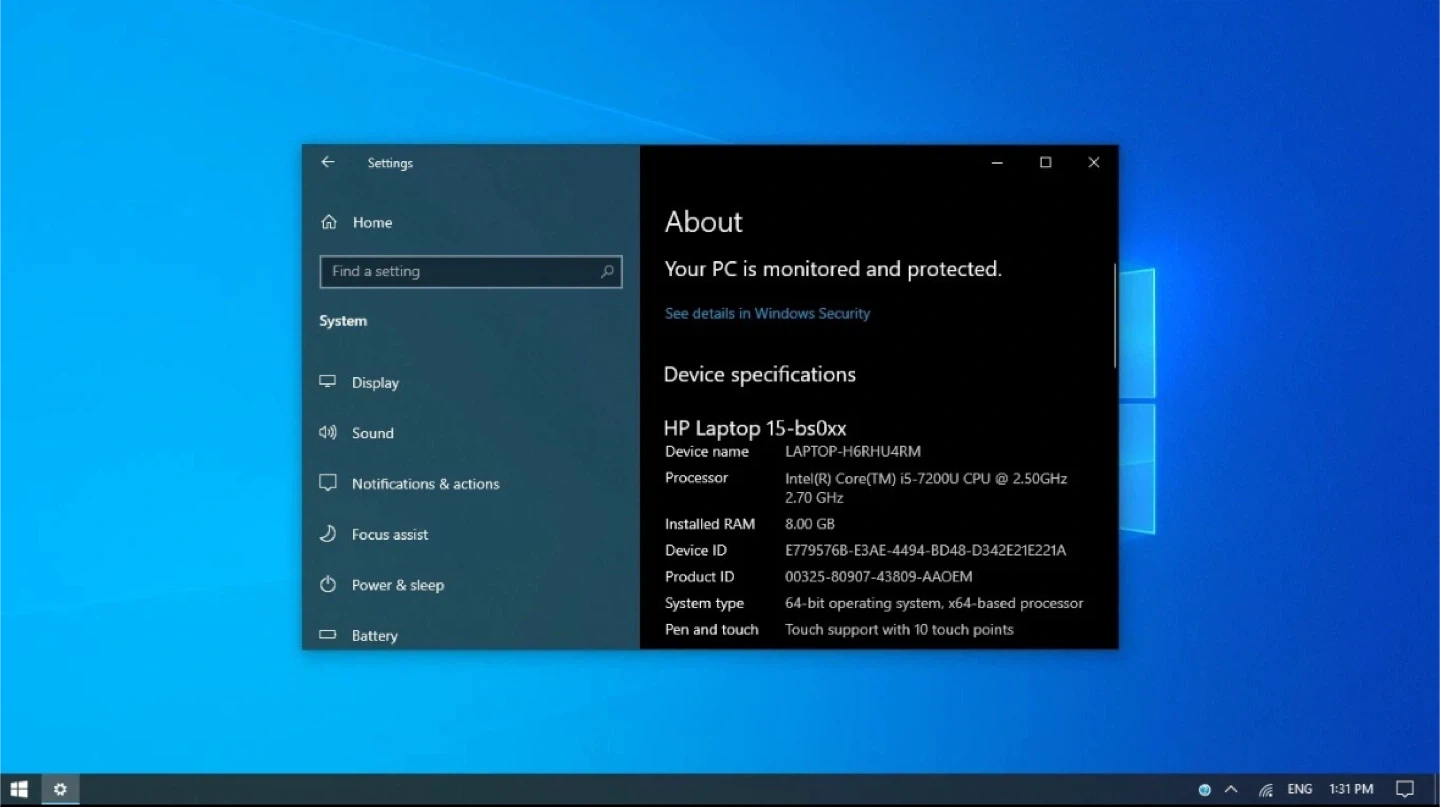Open the network icon in system tray
1440x807 pixels.
[x=1265, y=789]
